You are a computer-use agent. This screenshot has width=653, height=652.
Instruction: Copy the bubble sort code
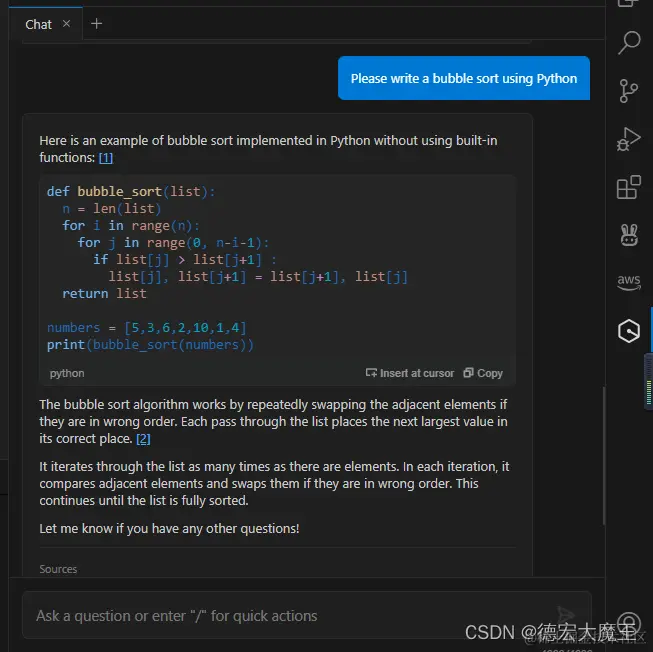pos(483,373)
